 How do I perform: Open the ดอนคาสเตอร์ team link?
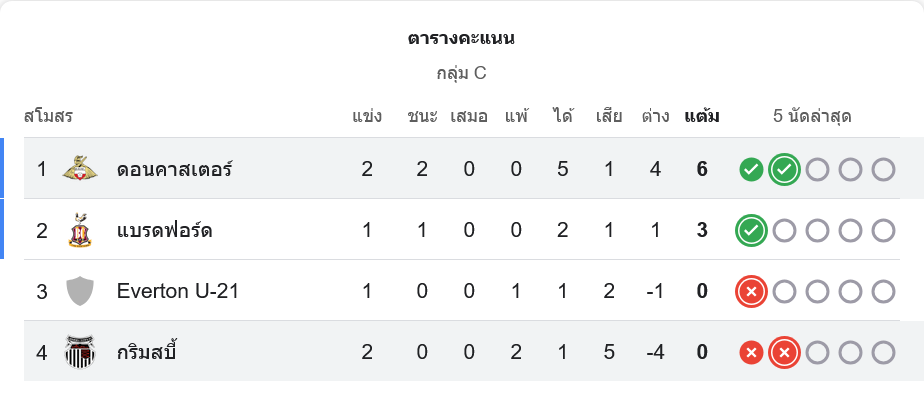tap(174, 169)
